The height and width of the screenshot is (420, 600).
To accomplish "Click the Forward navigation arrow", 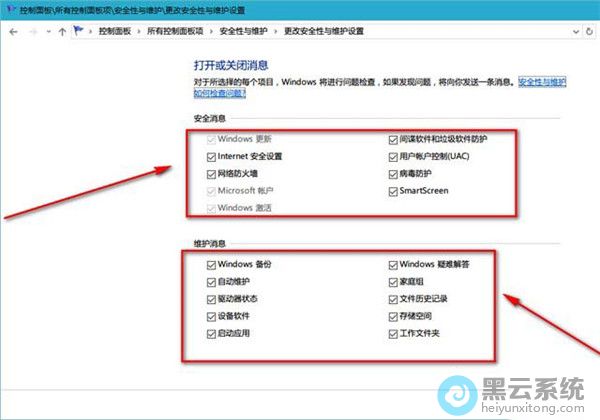I will 32,31.
